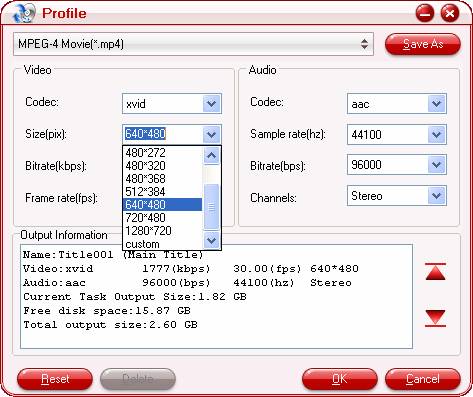Close the Profile dialog with X
Image resolution: width=473 pixels, height=397 pixels.
[x=450, y=14]
